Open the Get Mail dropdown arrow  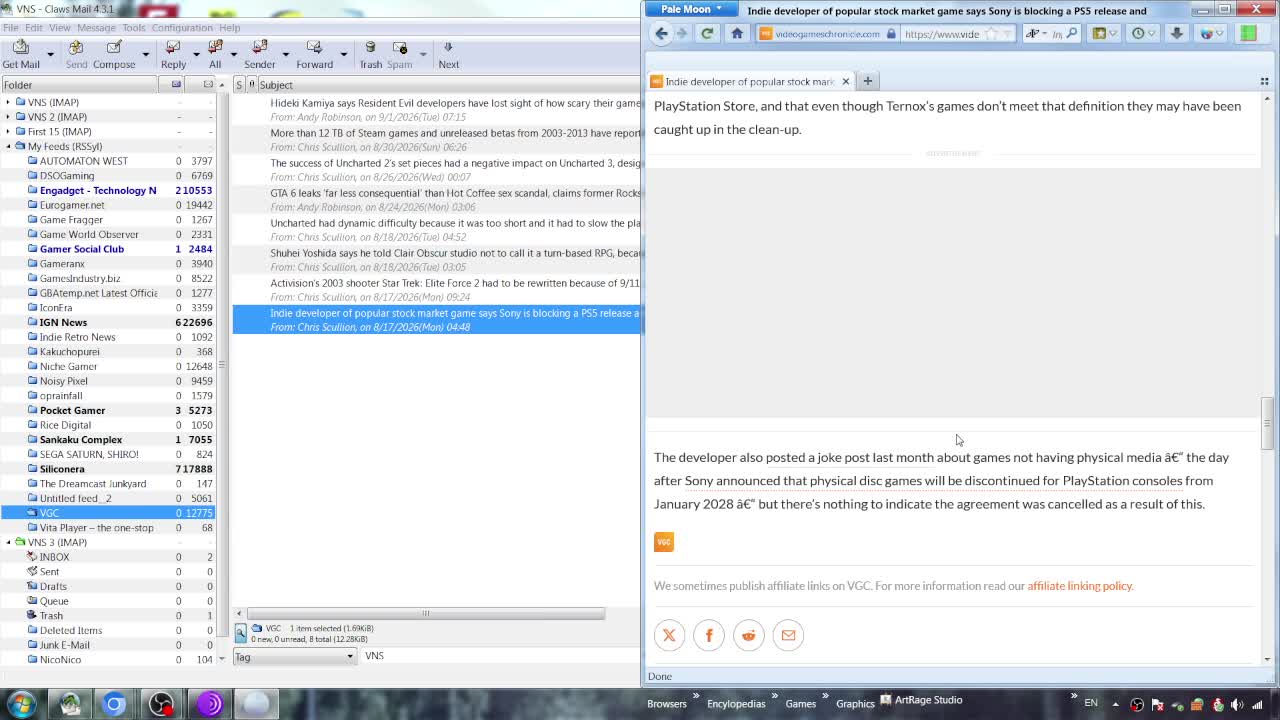click(x=50, y=53)
